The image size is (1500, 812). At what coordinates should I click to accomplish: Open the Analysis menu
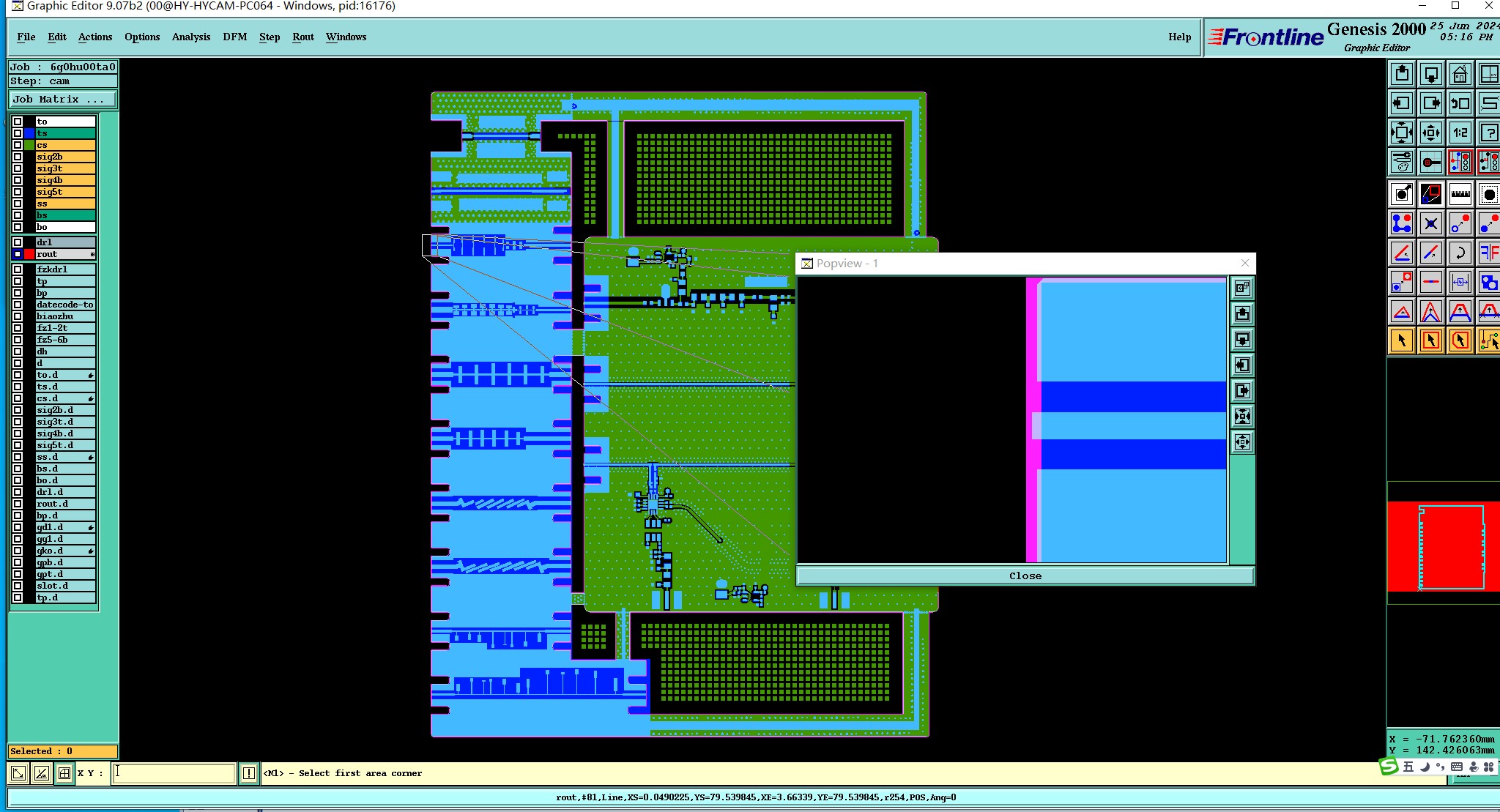190,37
